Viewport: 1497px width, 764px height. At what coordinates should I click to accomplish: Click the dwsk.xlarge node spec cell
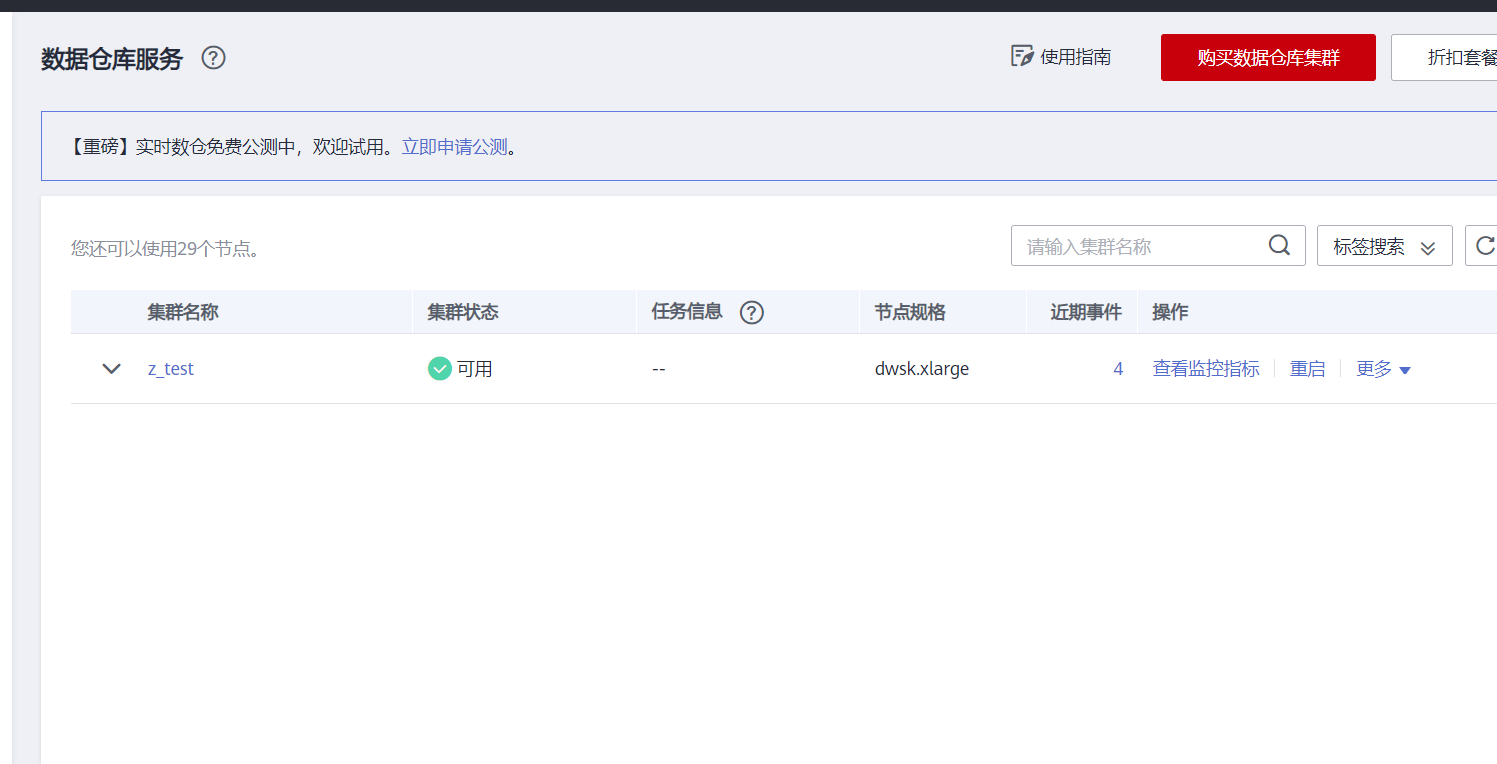(922, 369)
